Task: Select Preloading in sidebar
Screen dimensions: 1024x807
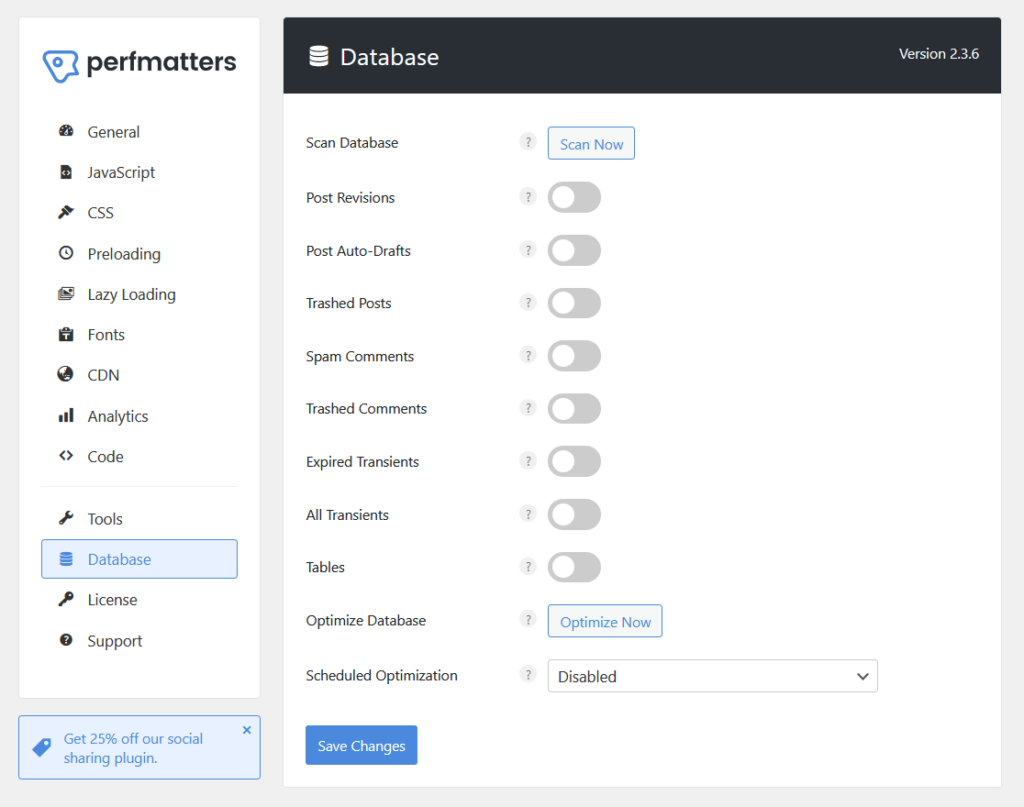Action: pyautogui.click(x=140, y=253)
